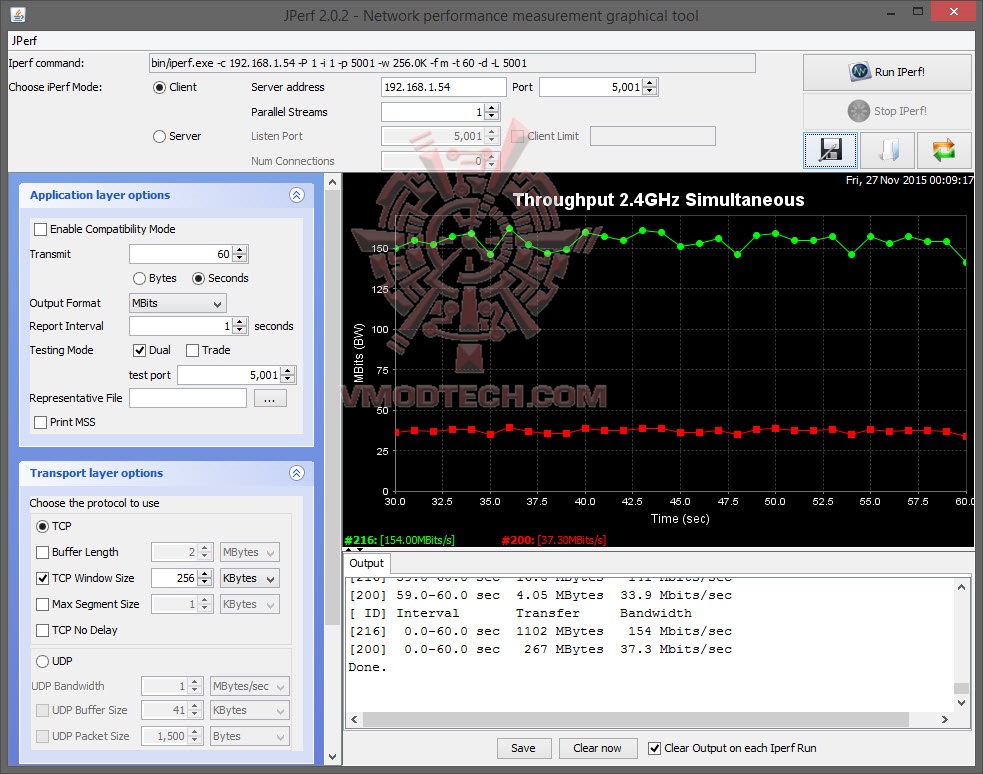This screenshot has height=774, width=983.
Task: Click the disabled Stop IPerf! button
Action: point(888,111)
